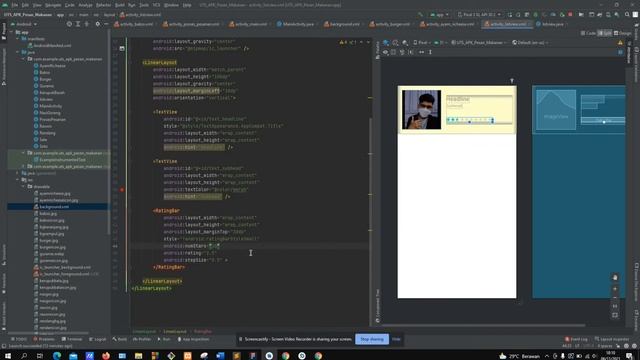This screenshot has height=360, width=640.
Task: Open the Run tool window button
Action: [164, 339]
